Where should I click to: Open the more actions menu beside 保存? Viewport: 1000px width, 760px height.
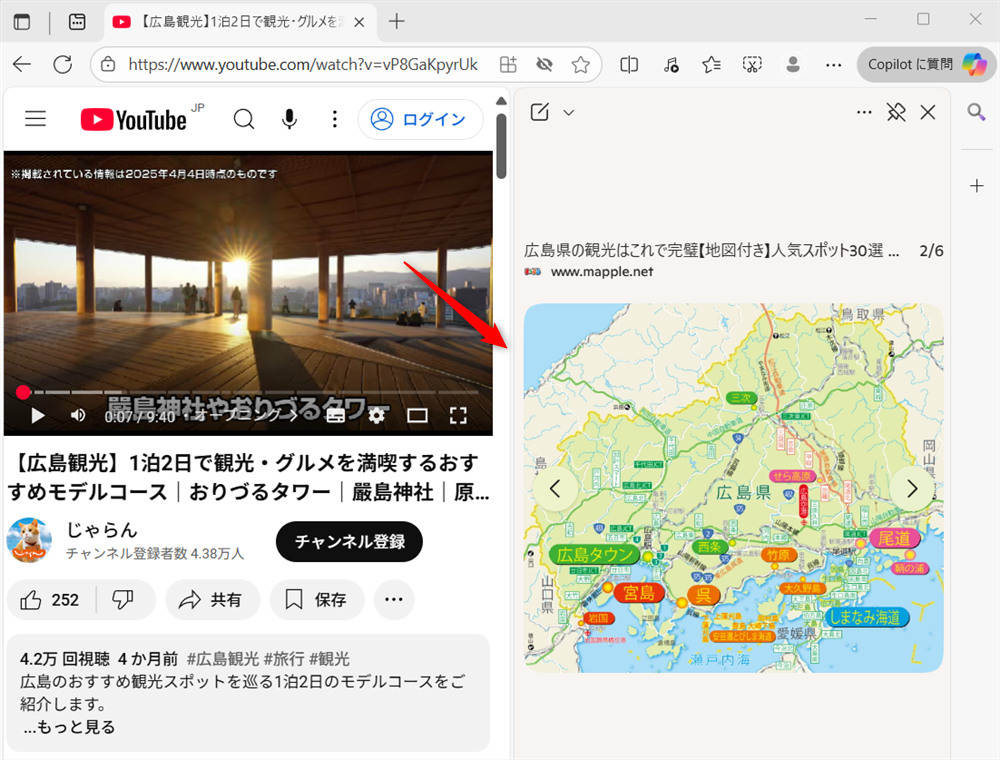[393, 600]
